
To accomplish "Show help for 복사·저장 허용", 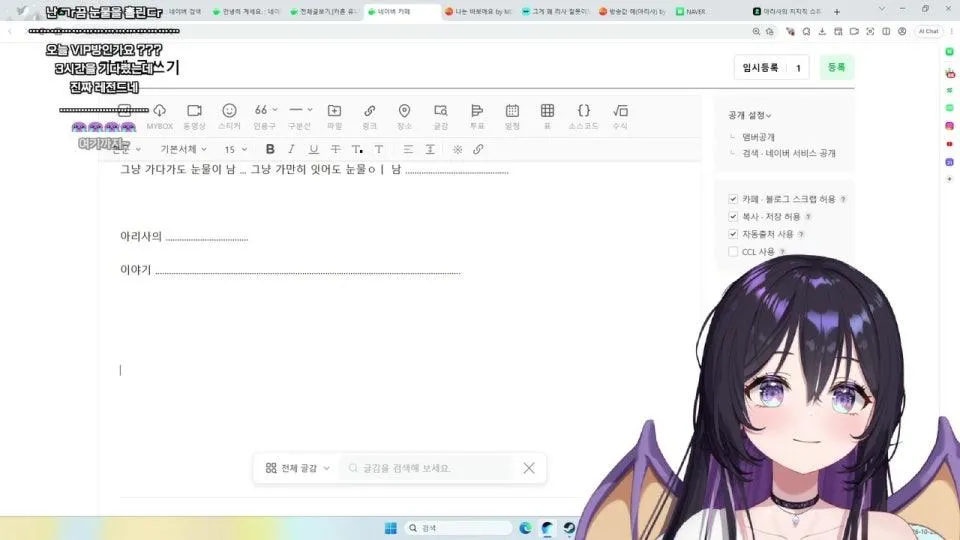I will click(x=808, y=216).
